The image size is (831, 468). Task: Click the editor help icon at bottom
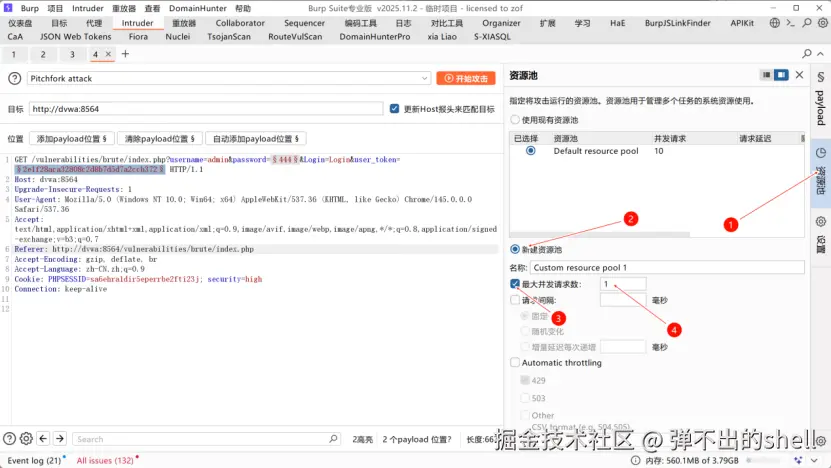(10, 439)
